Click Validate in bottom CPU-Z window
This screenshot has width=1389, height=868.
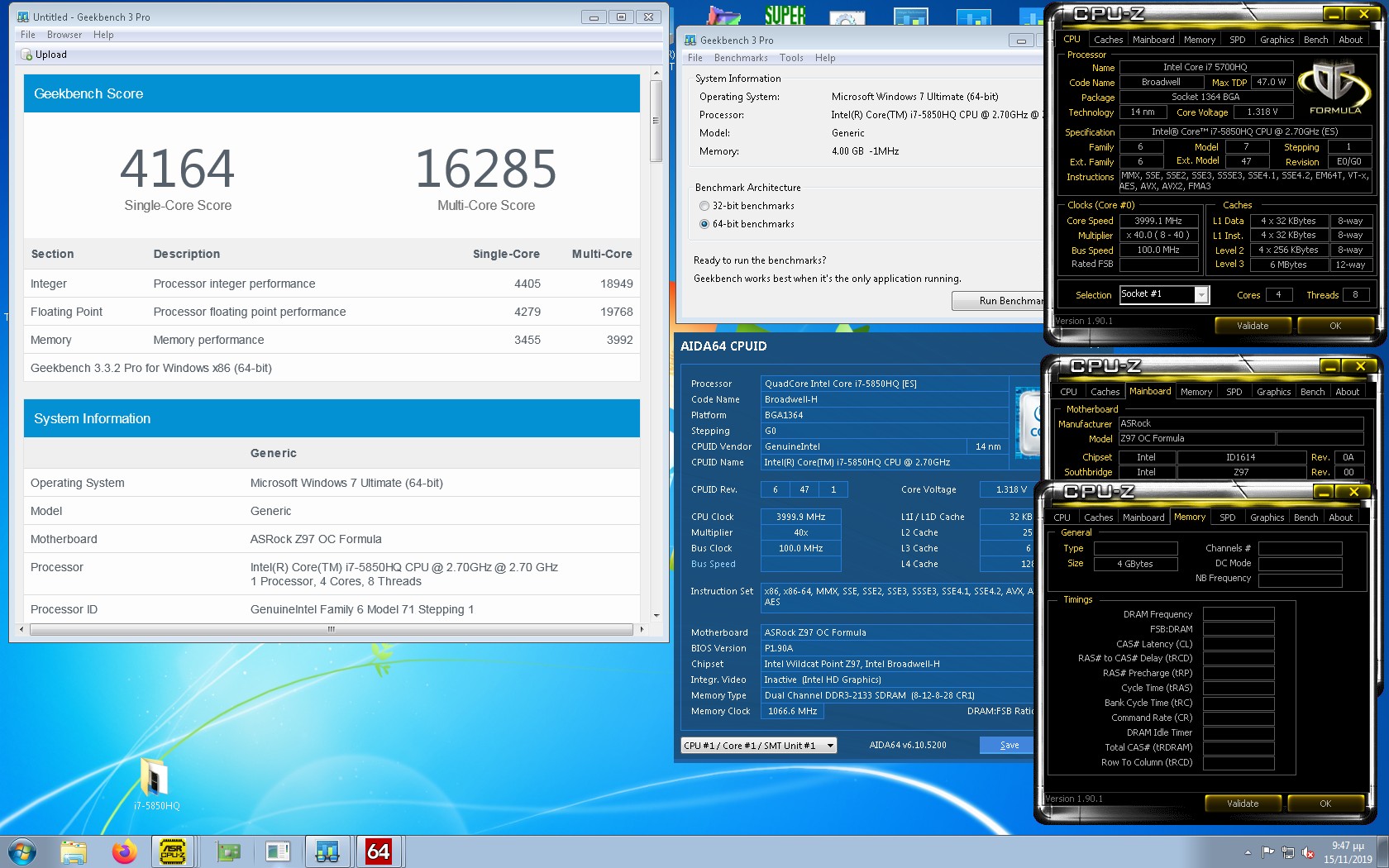(1243, 804)
